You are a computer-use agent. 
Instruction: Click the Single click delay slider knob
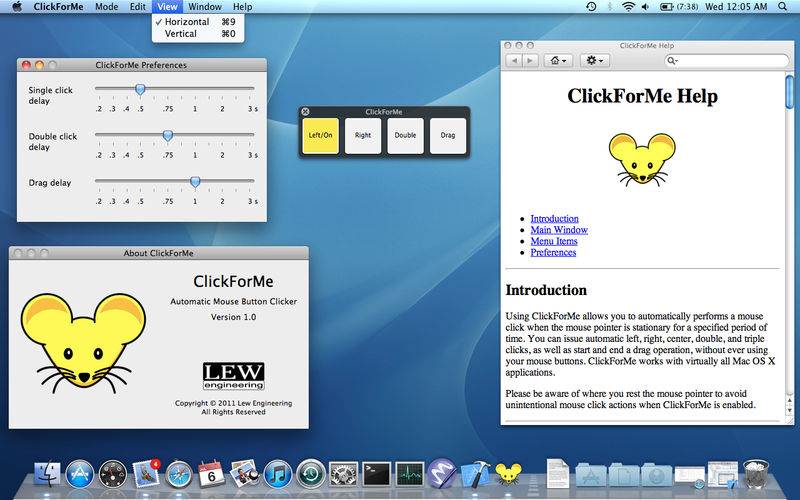[x=140, y=90]
